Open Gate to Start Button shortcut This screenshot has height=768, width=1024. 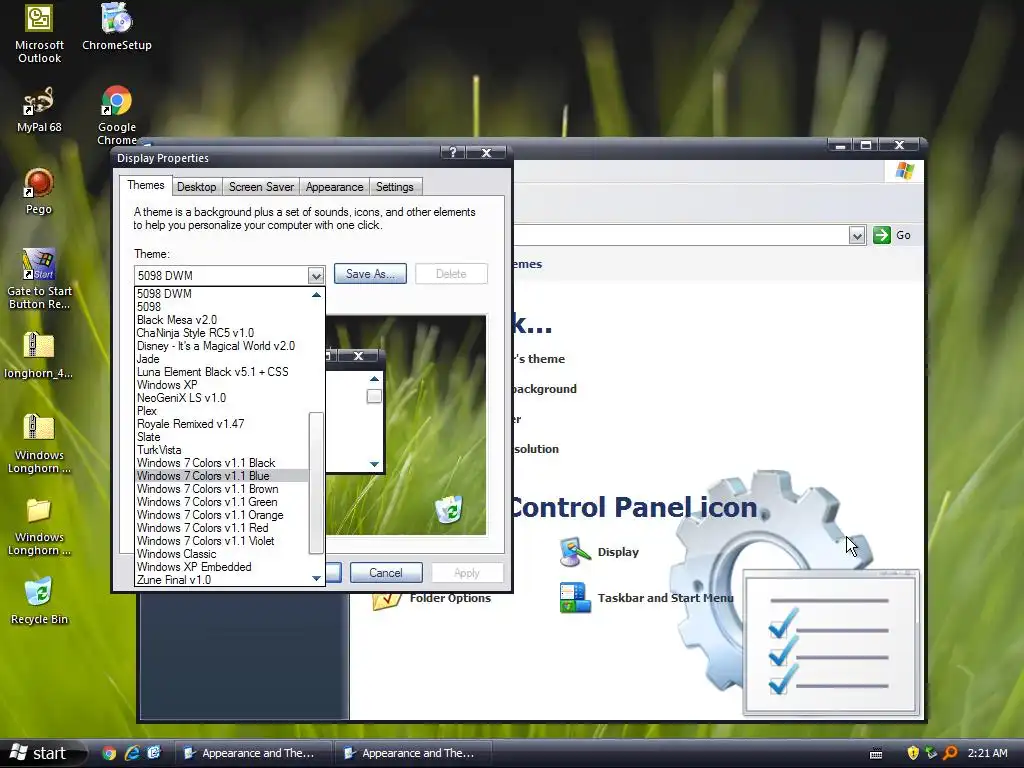tap(39, 279)
